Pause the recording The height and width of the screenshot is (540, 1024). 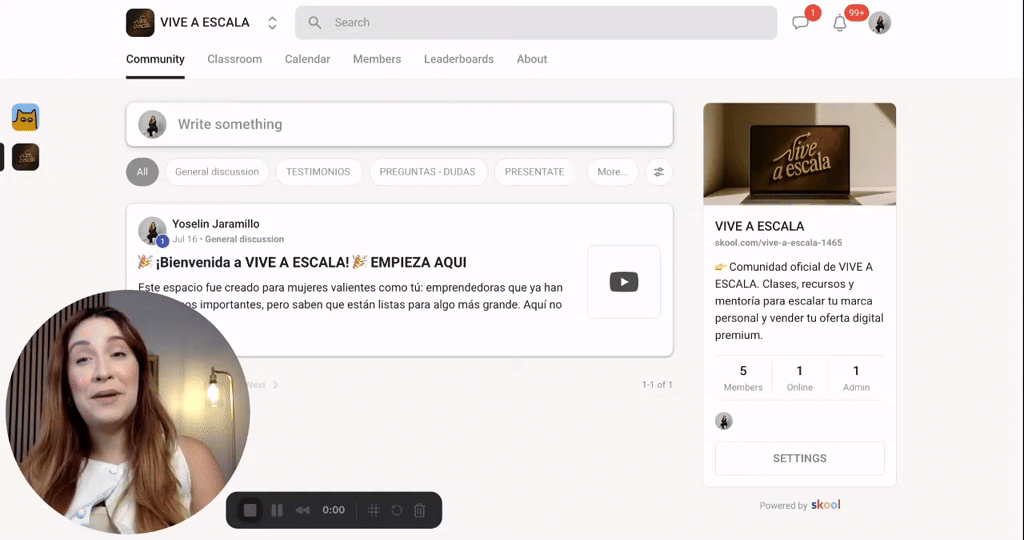tap(277, 510)
